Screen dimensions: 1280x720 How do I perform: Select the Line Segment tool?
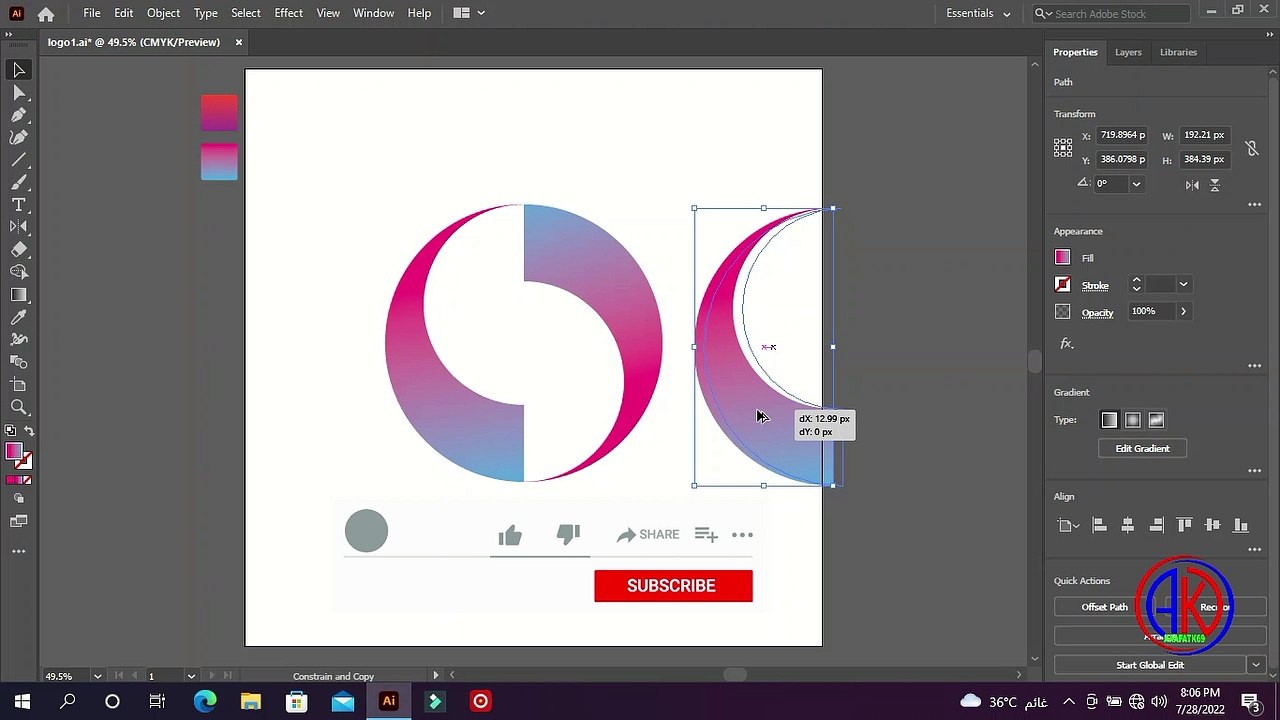coord(19,160)
